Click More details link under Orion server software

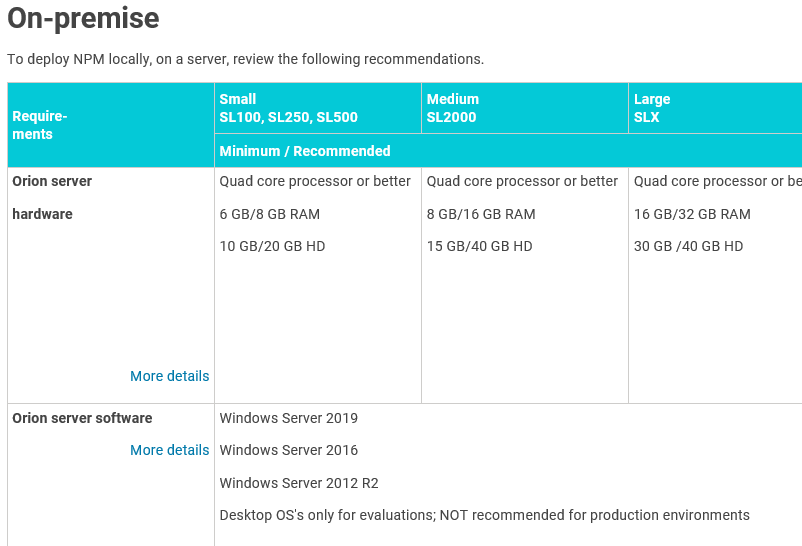click(x=169, y=450)
